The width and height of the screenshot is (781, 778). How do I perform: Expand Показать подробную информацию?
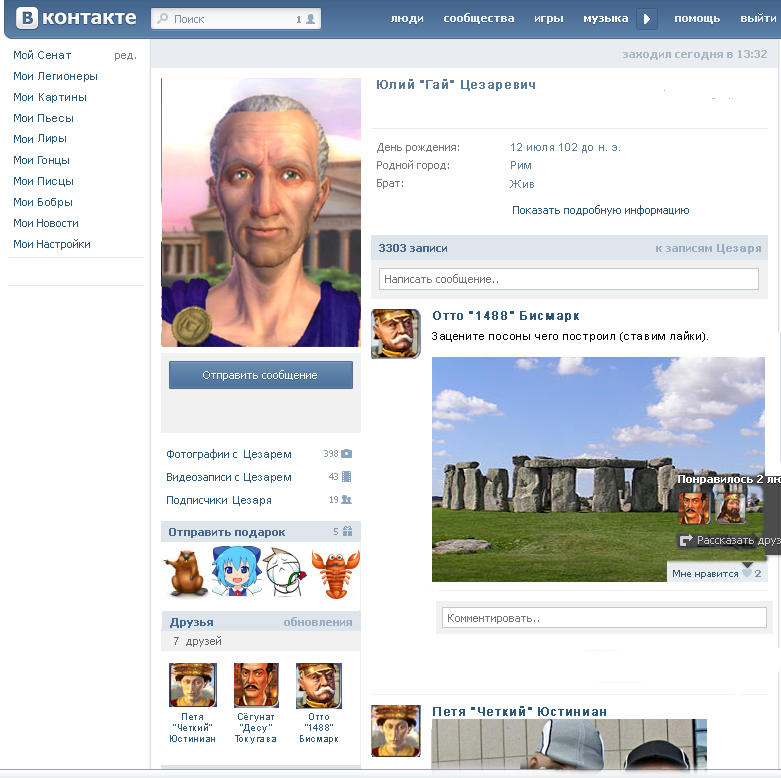(x=600, y=210)
